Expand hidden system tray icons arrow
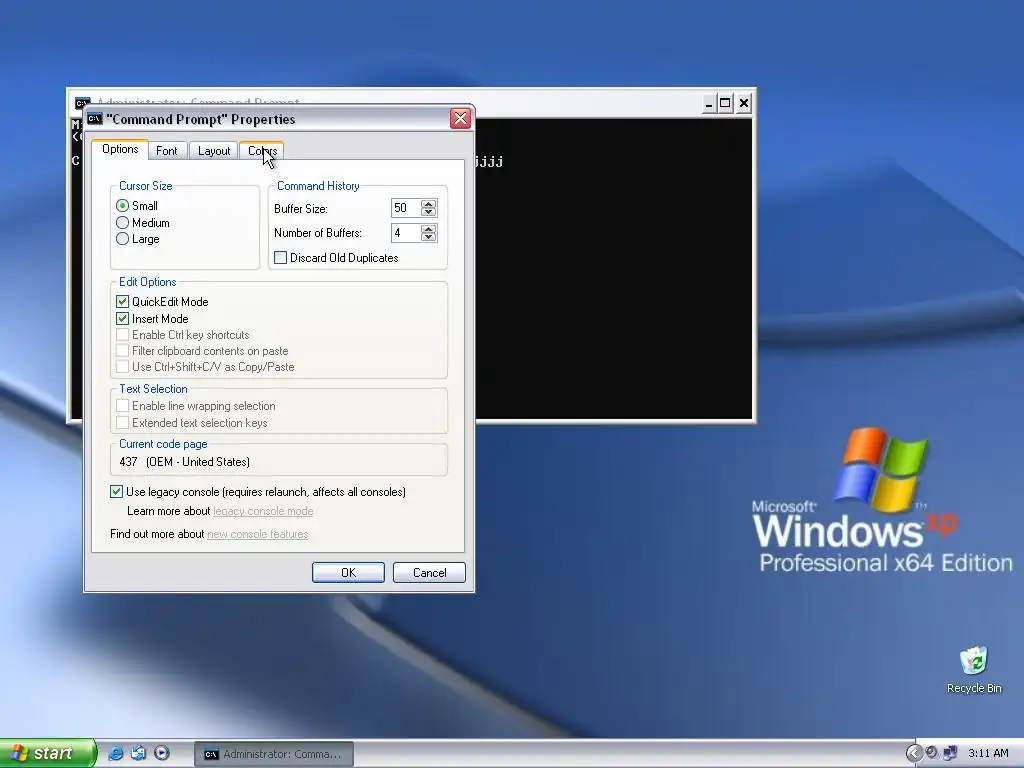1024x768 pixels. point(914,754)
